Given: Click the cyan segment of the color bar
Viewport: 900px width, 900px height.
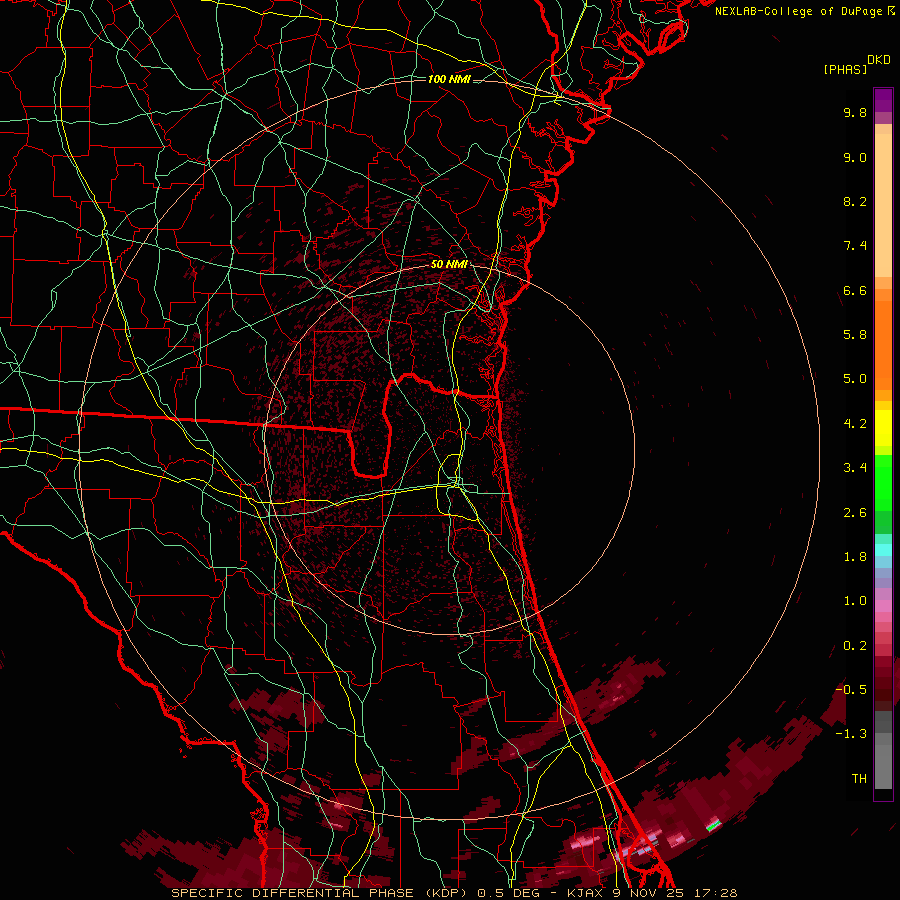Looking at the screenshot, I should pos(883,550).
